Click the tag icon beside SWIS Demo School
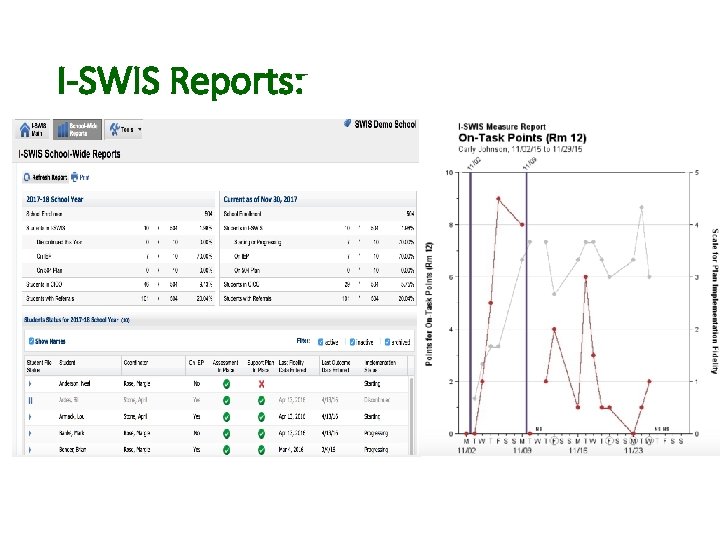Screen dimensions: 720x540 [x=348, y=123]
